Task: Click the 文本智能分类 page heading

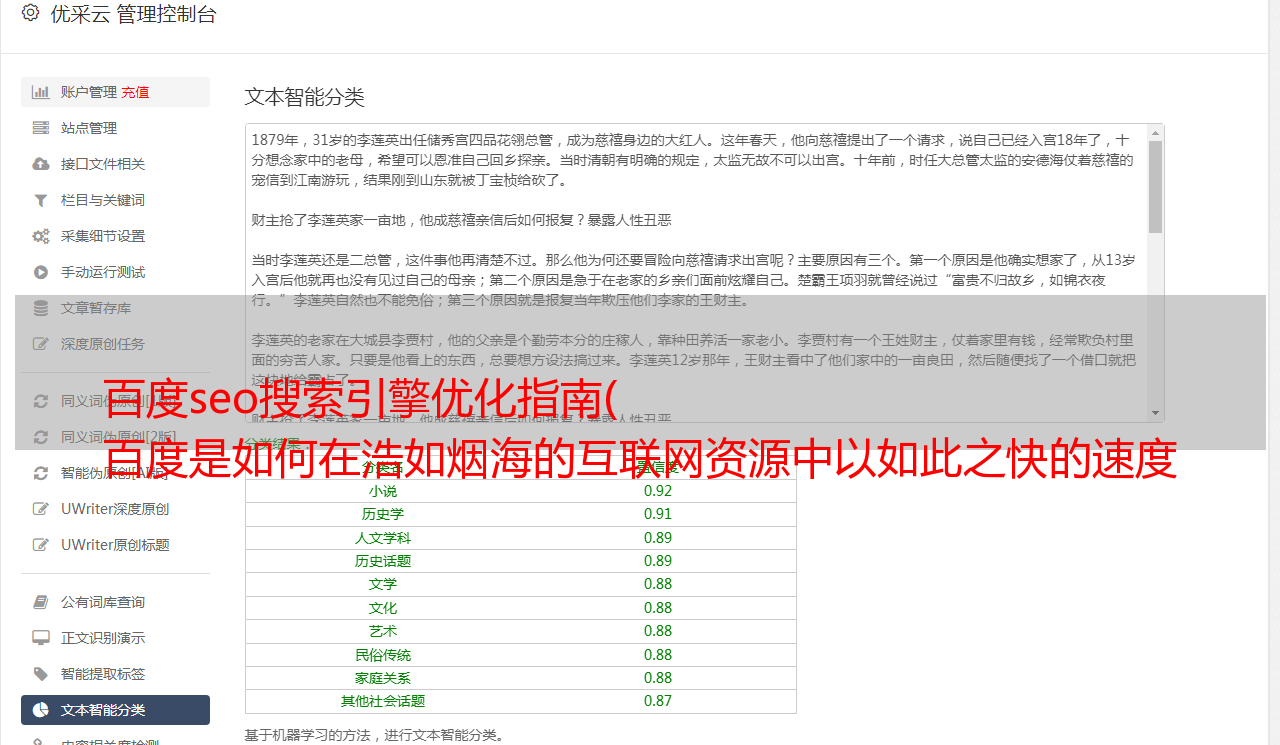Action: point(305,97)
